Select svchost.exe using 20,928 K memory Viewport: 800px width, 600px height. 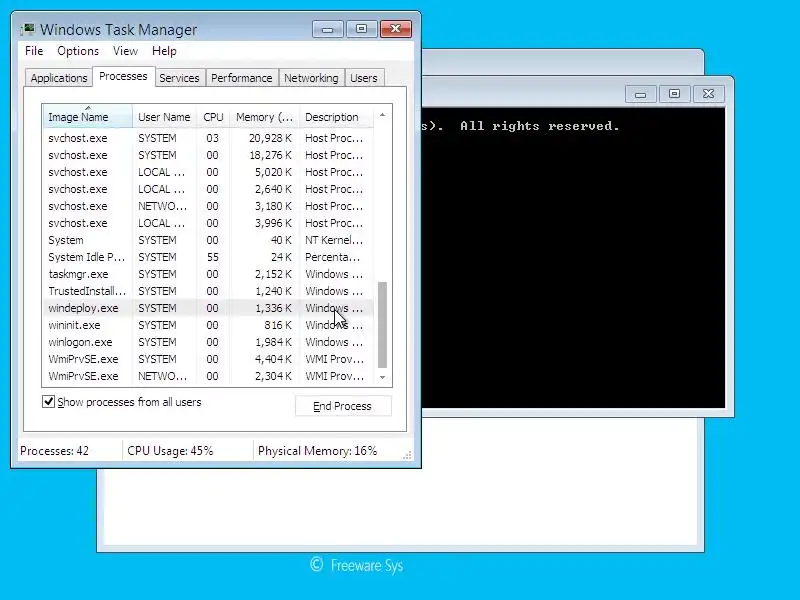click(x=208, y=138)
